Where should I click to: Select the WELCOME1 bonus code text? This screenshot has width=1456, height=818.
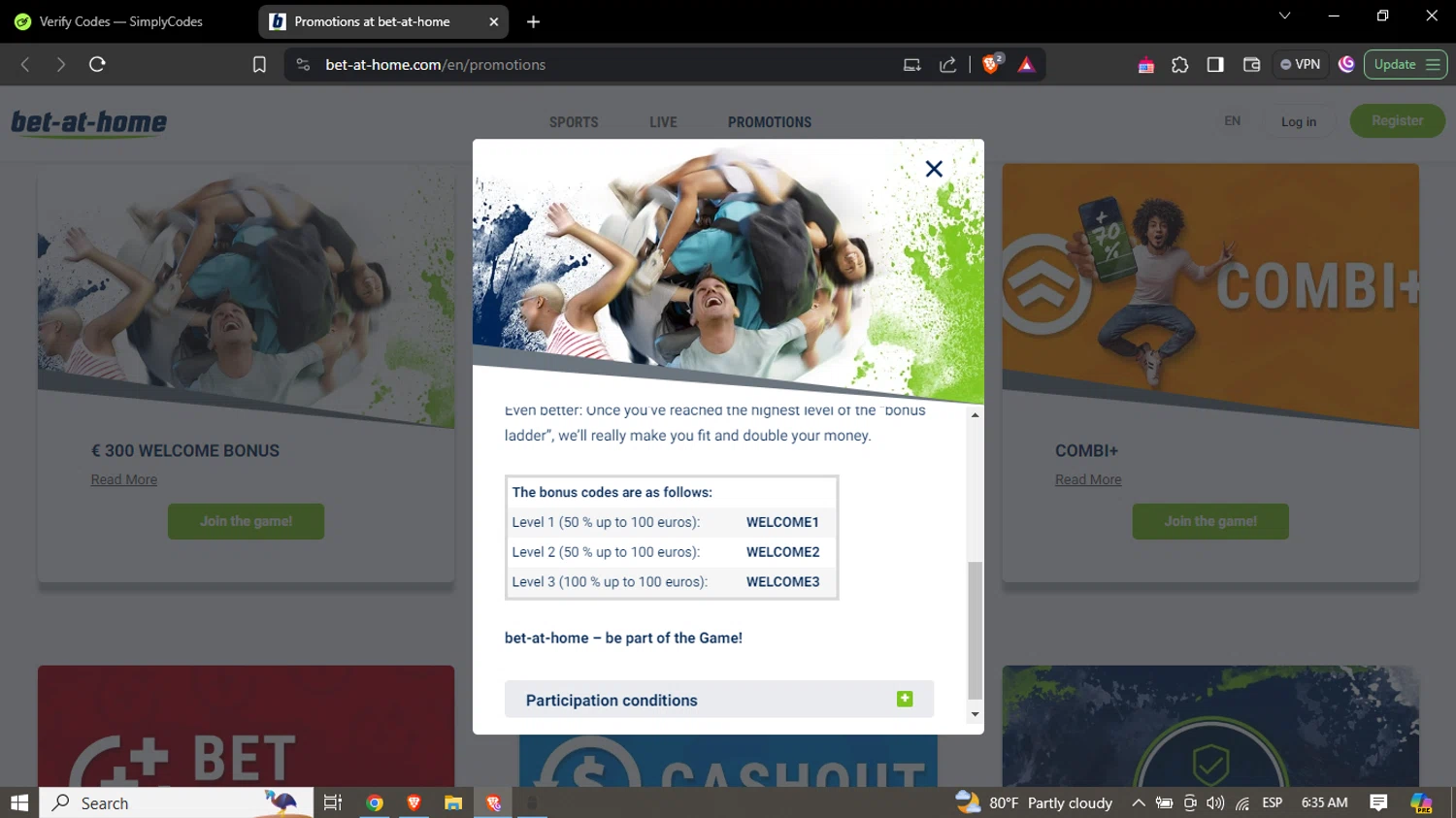[782, 522]
